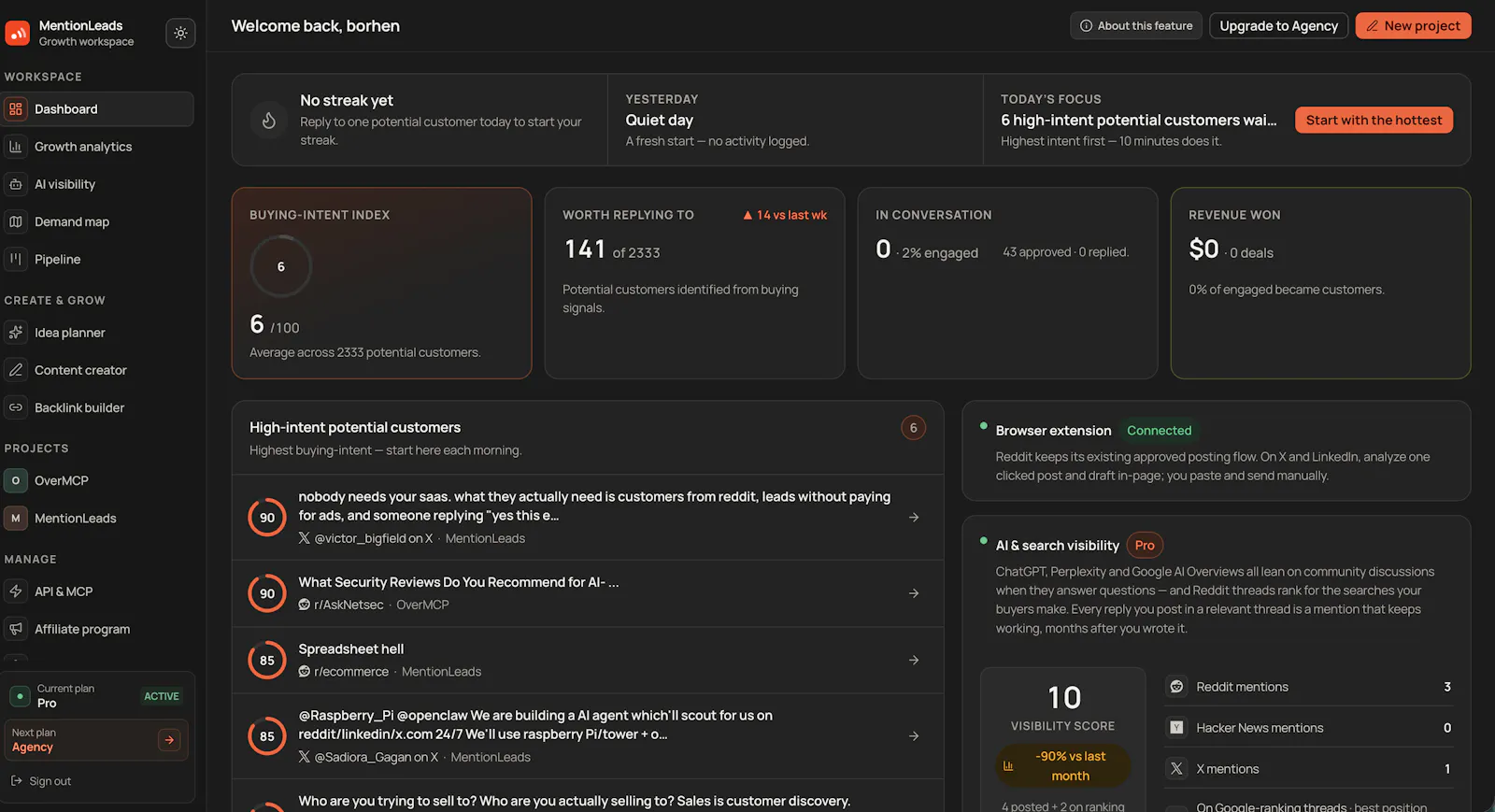Toggle the light/dark theme sun button

point(180,33)
